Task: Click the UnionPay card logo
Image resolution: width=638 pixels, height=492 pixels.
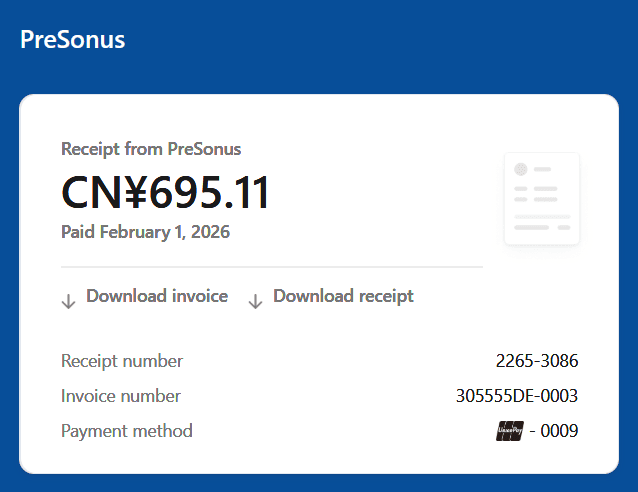Action: coord(510,431)
